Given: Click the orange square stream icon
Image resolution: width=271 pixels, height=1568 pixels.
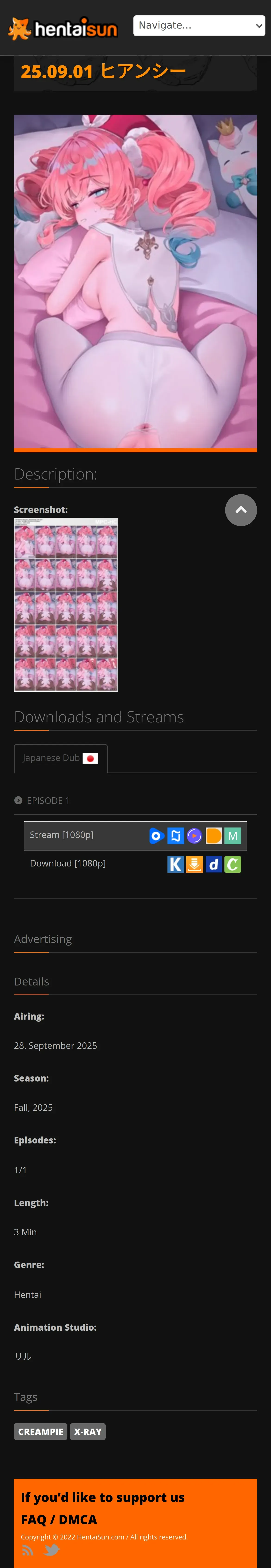Looking at the screenshot, I should [214, 836].
